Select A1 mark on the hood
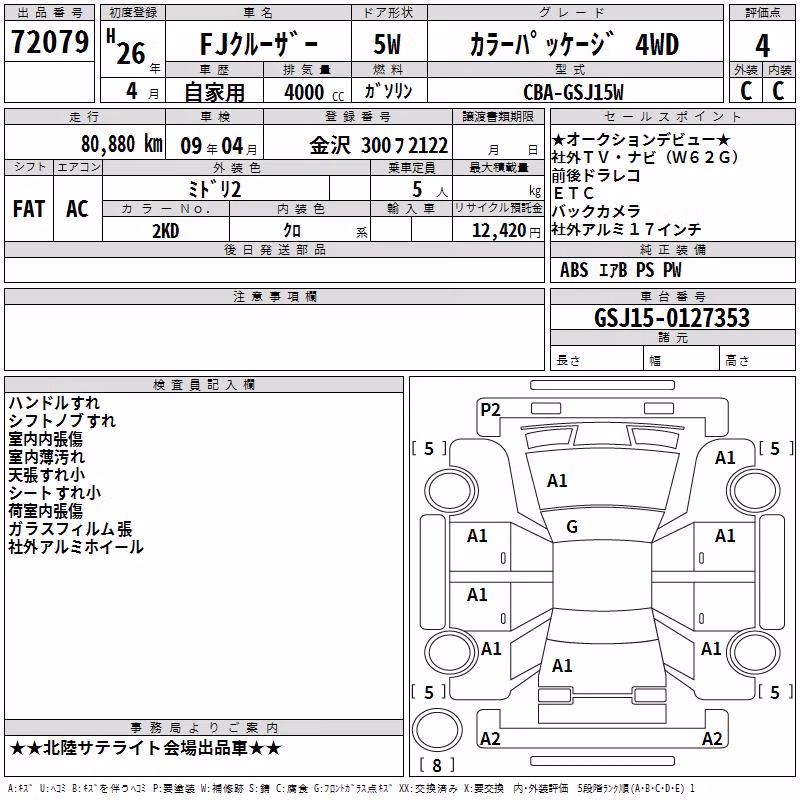800x800 pixels. tap(557, 481)
